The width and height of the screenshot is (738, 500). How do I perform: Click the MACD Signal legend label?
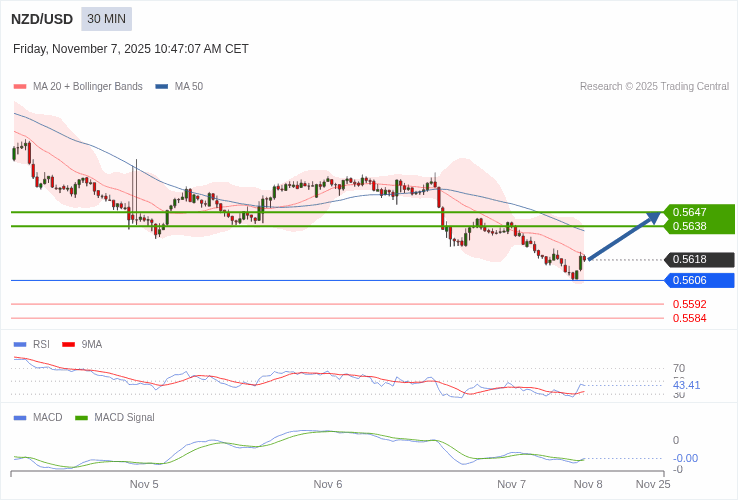[x=124, y=418]
